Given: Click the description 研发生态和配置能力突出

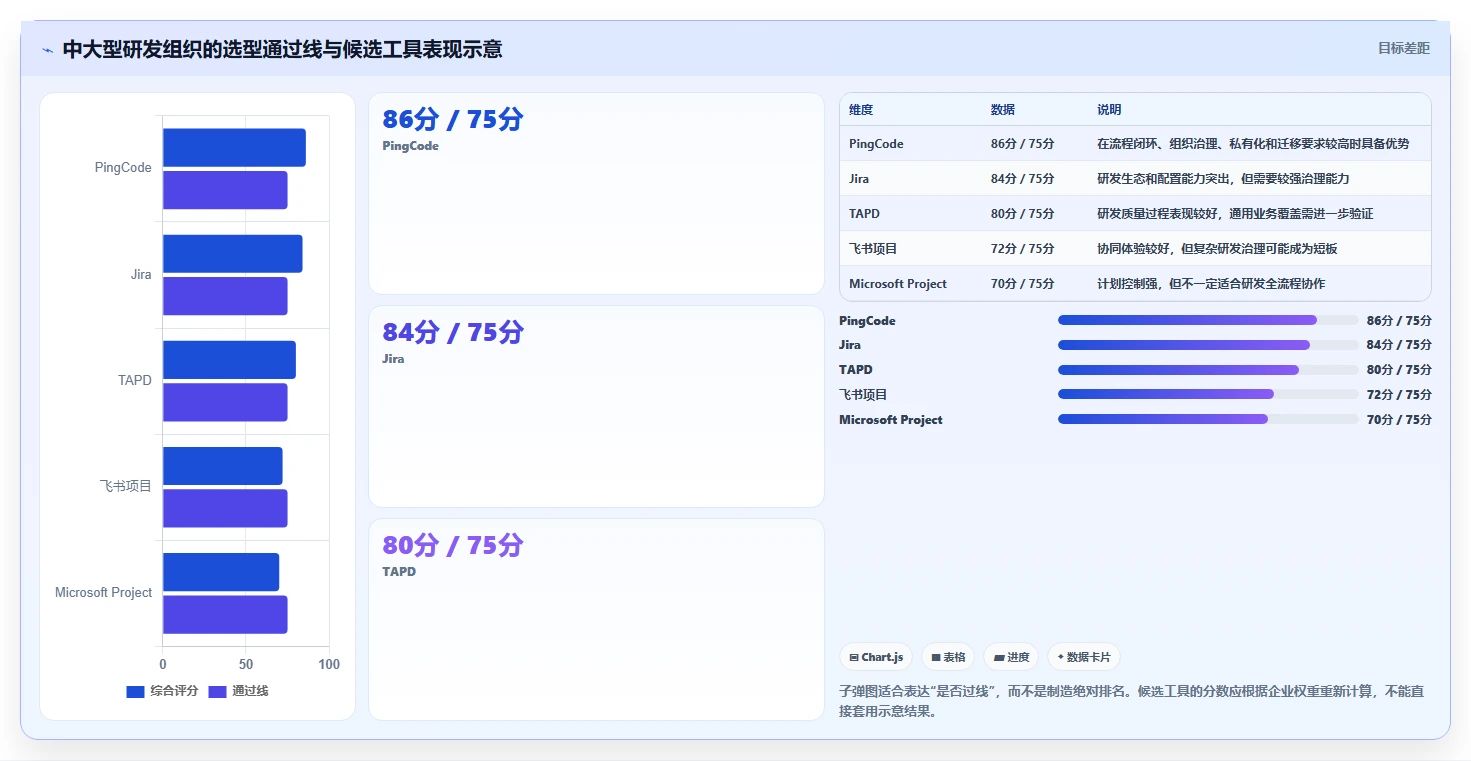Looking at the screenshot, I should (x=1223, y=179).
